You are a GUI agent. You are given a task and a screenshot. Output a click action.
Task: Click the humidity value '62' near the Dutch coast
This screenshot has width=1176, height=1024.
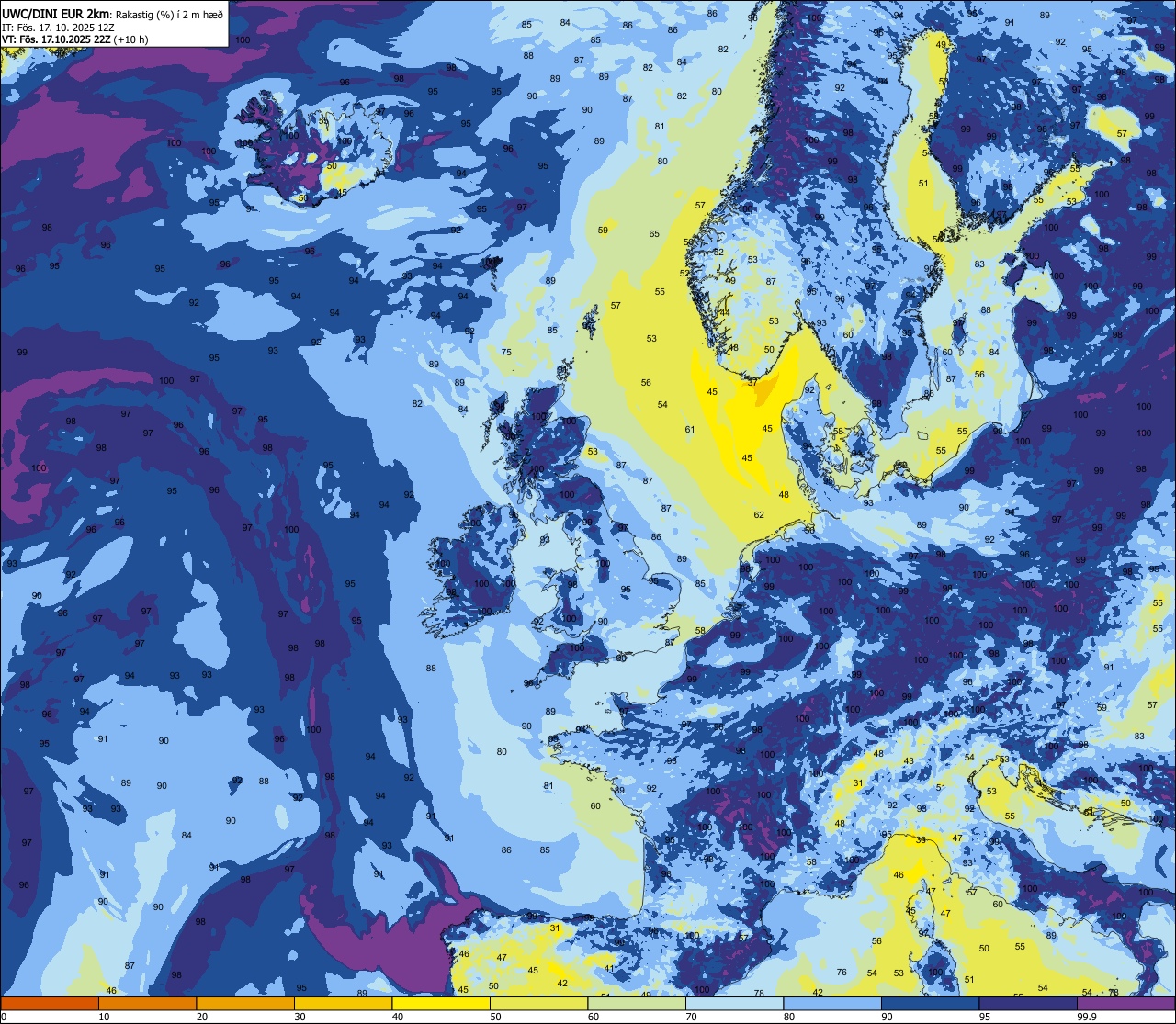pos(759,515)
